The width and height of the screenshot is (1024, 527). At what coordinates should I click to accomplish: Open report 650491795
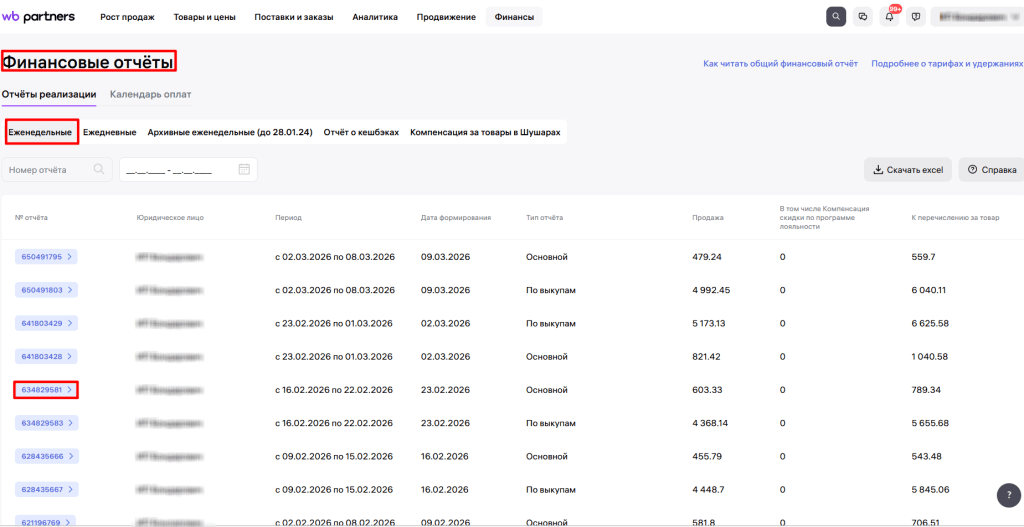46,257
